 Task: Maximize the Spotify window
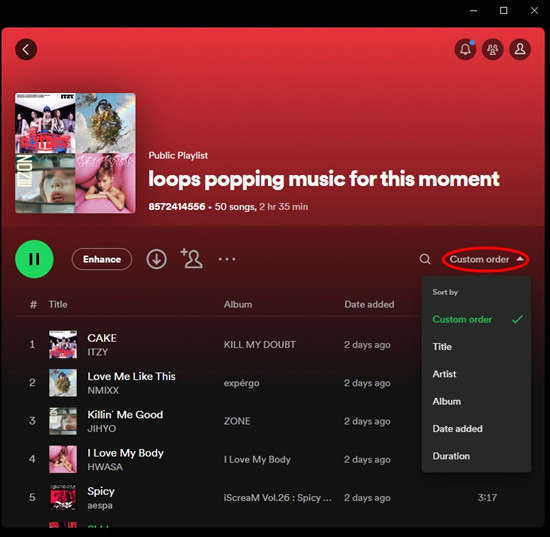[503, 11]
